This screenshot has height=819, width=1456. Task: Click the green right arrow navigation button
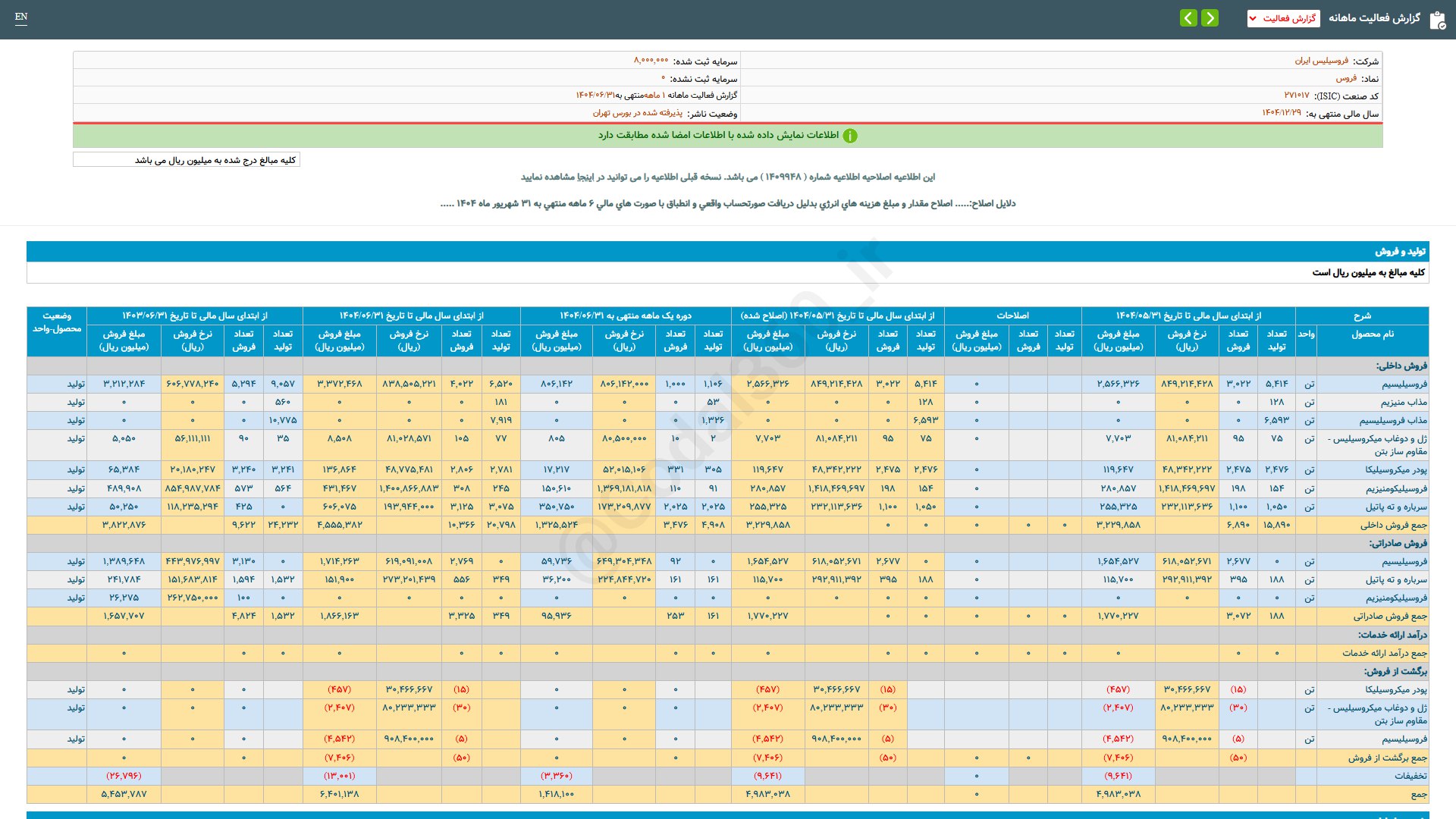coord(1210,18)
